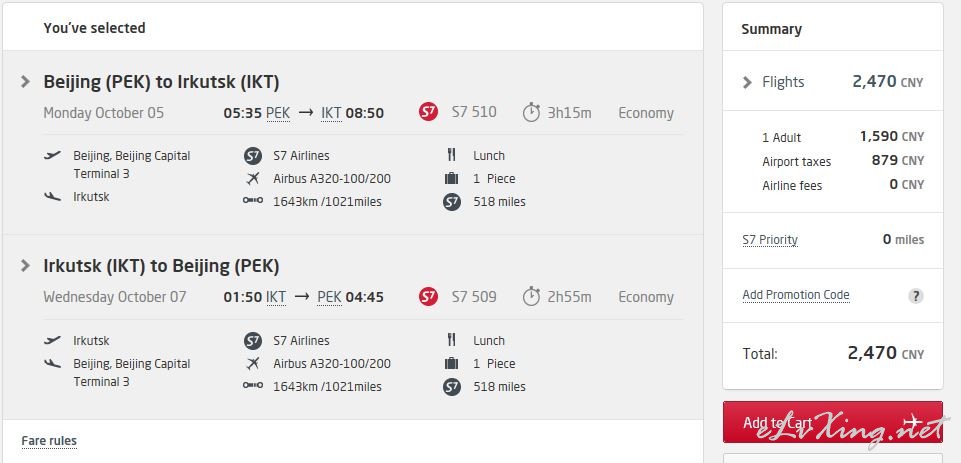Open the S7 Priority link
The height and width of the screenshot is (463, 961).
pos(770,240)
